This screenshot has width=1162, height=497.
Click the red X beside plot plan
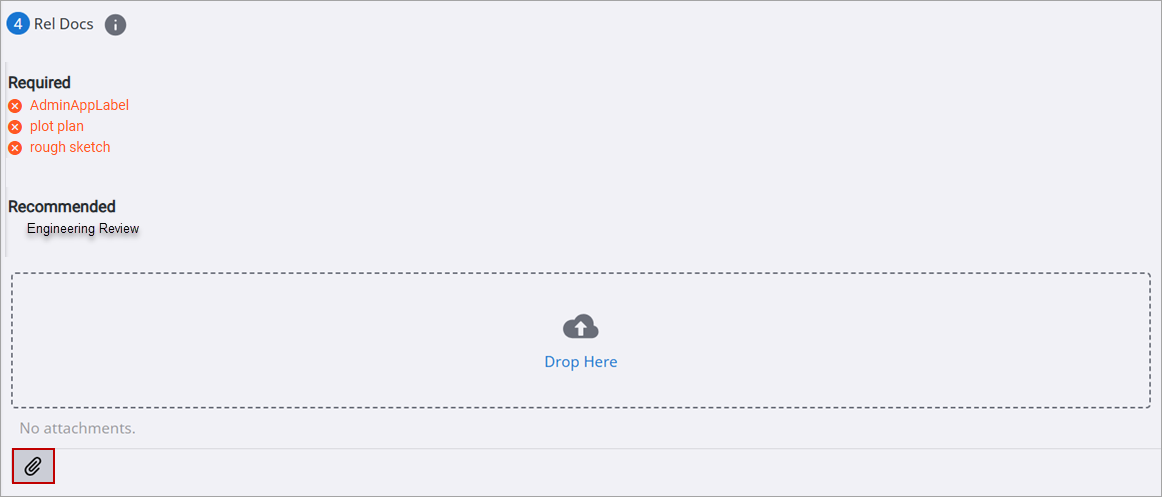point(15,127)
